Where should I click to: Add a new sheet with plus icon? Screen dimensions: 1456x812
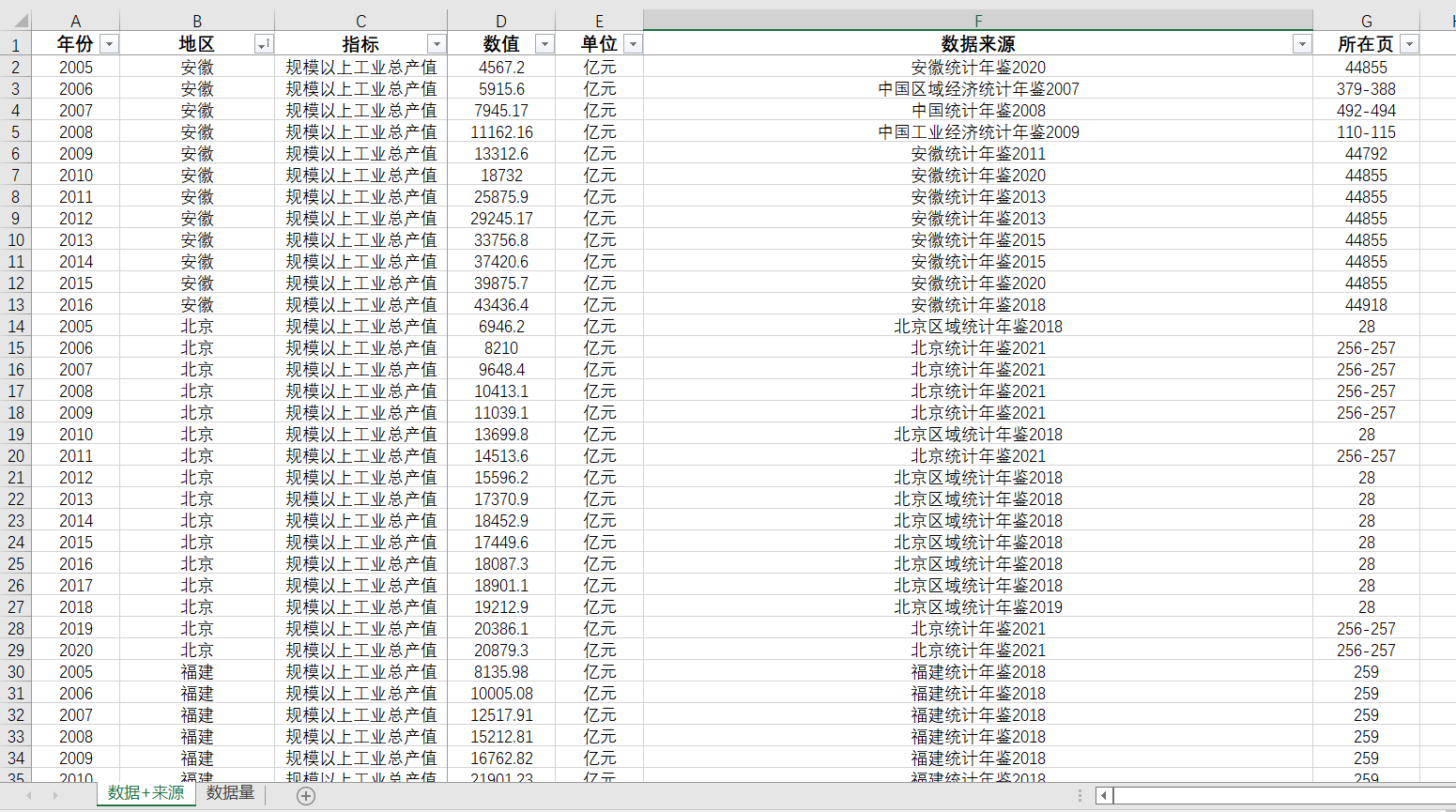pyautogui.click(x=306, y=796)
